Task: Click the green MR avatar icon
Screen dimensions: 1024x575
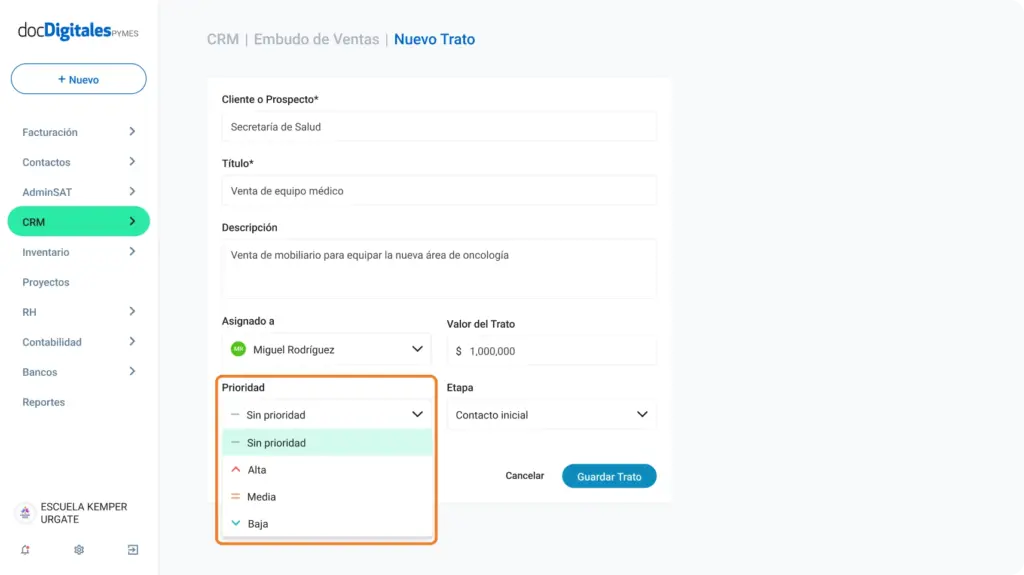Action: (238, 350)
